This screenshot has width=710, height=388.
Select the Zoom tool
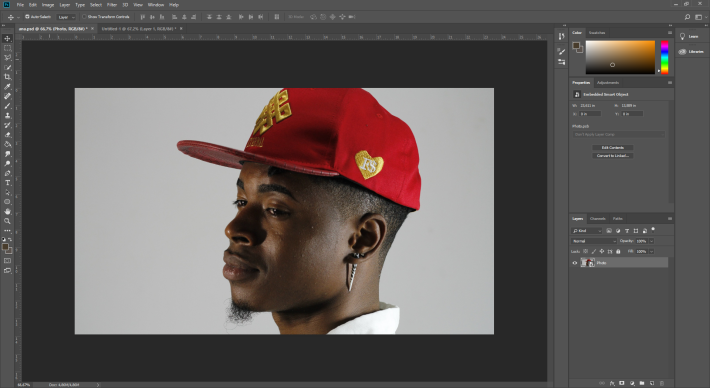(7, 221)
